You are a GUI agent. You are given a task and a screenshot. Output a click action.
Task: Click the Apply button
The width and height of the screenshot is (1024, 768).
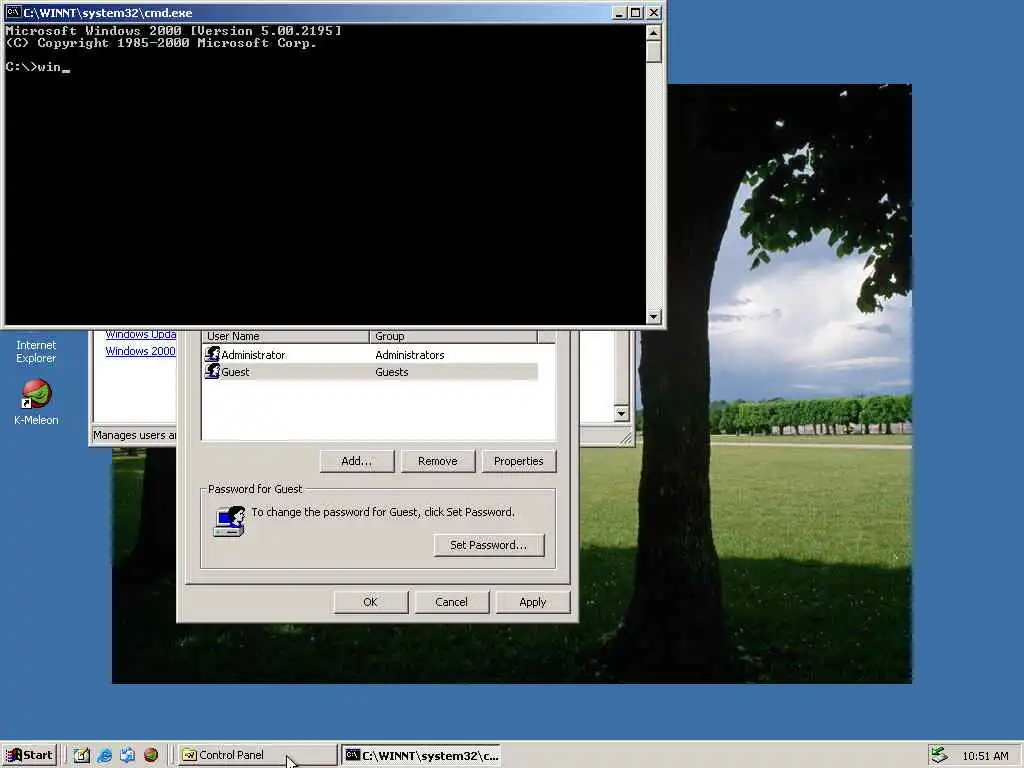pos(532,602)
